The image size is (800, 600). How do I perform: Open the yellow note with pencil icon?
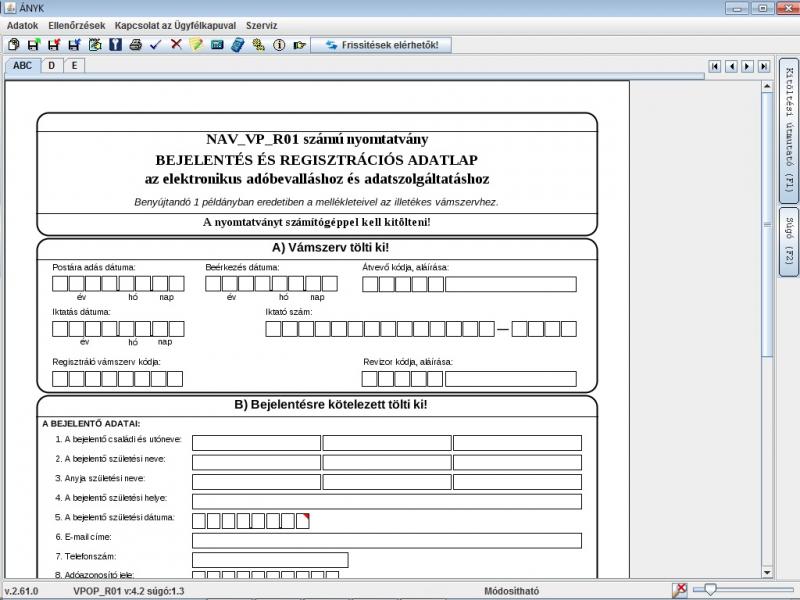(x=196, y=45)
